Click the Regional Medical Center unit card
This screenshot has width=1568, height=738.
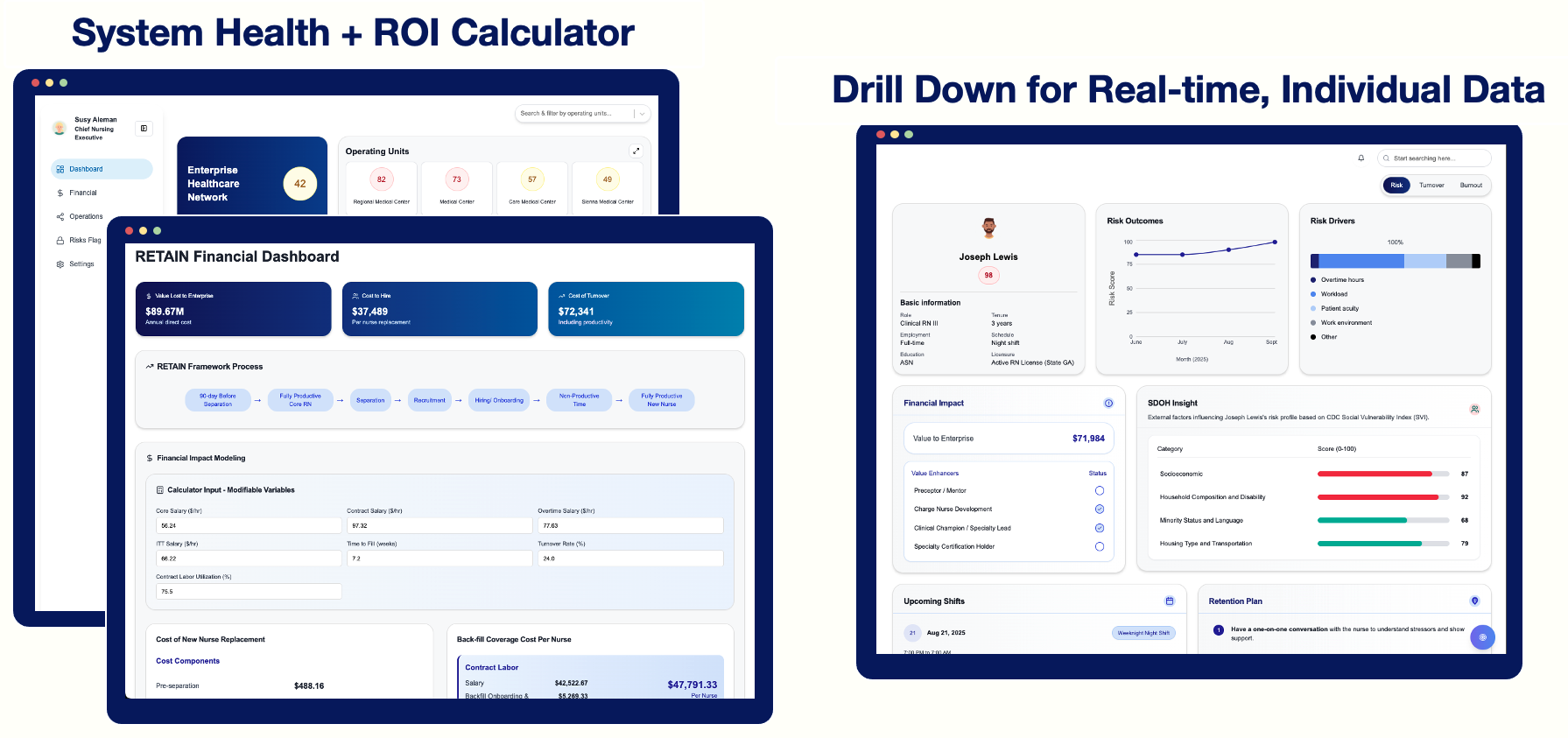pos(382,187)
